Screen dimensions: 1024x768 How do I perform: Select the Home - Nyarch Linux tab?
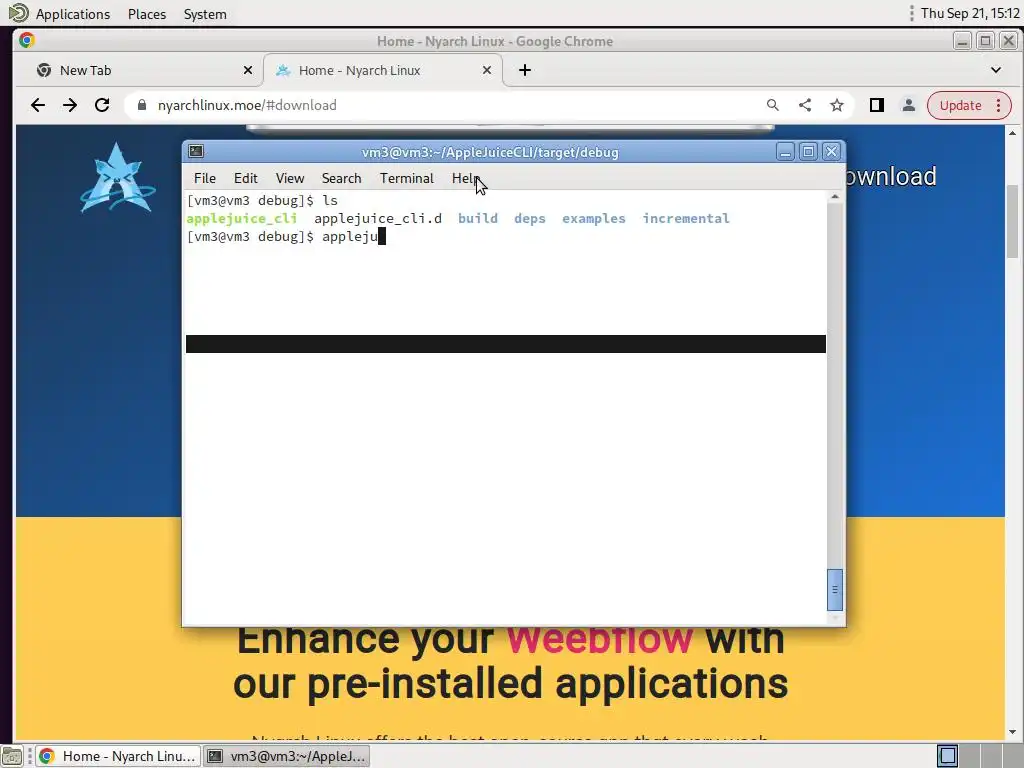(x=383, y=70)
